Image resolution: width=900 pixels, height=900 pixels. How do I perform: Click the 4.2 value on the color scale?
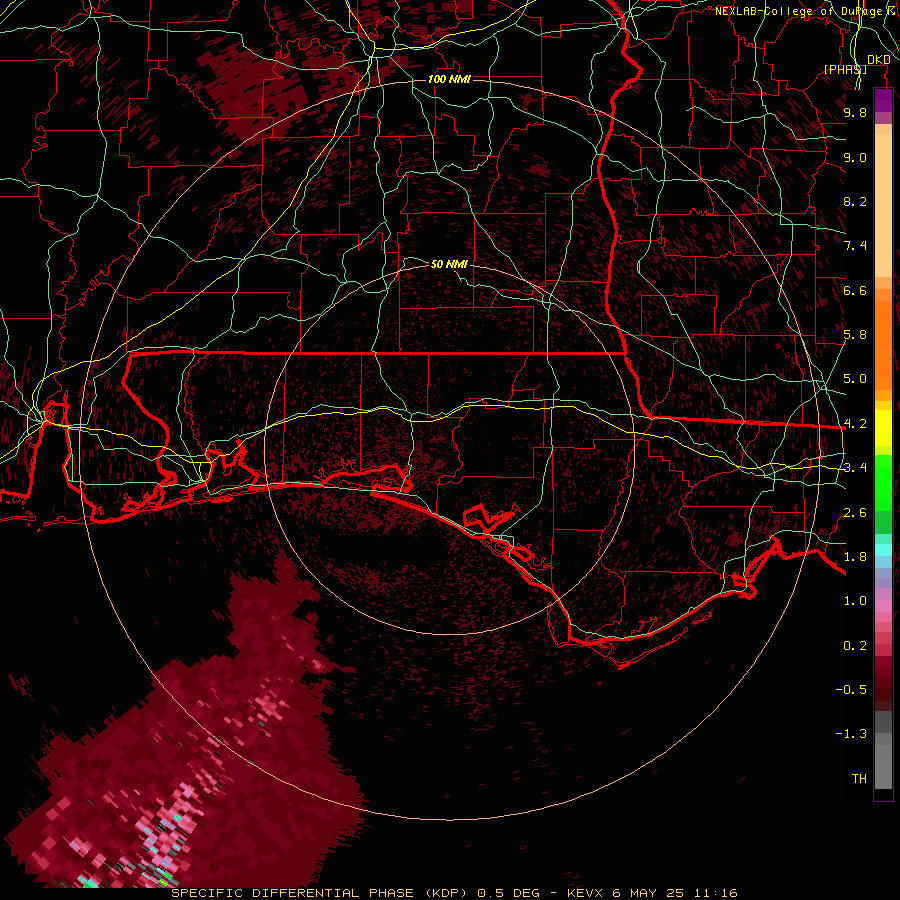(x=855, y=424)
